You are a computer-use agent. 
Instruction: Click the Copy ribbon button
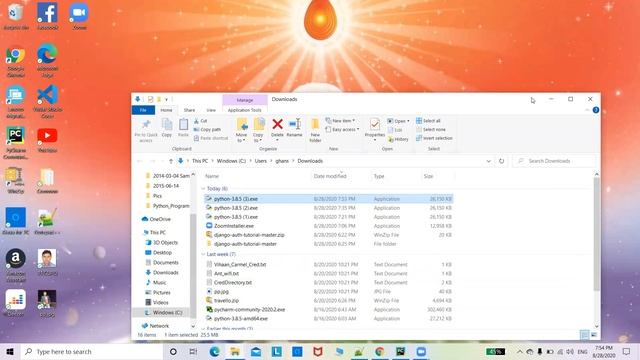coord(167,128)
